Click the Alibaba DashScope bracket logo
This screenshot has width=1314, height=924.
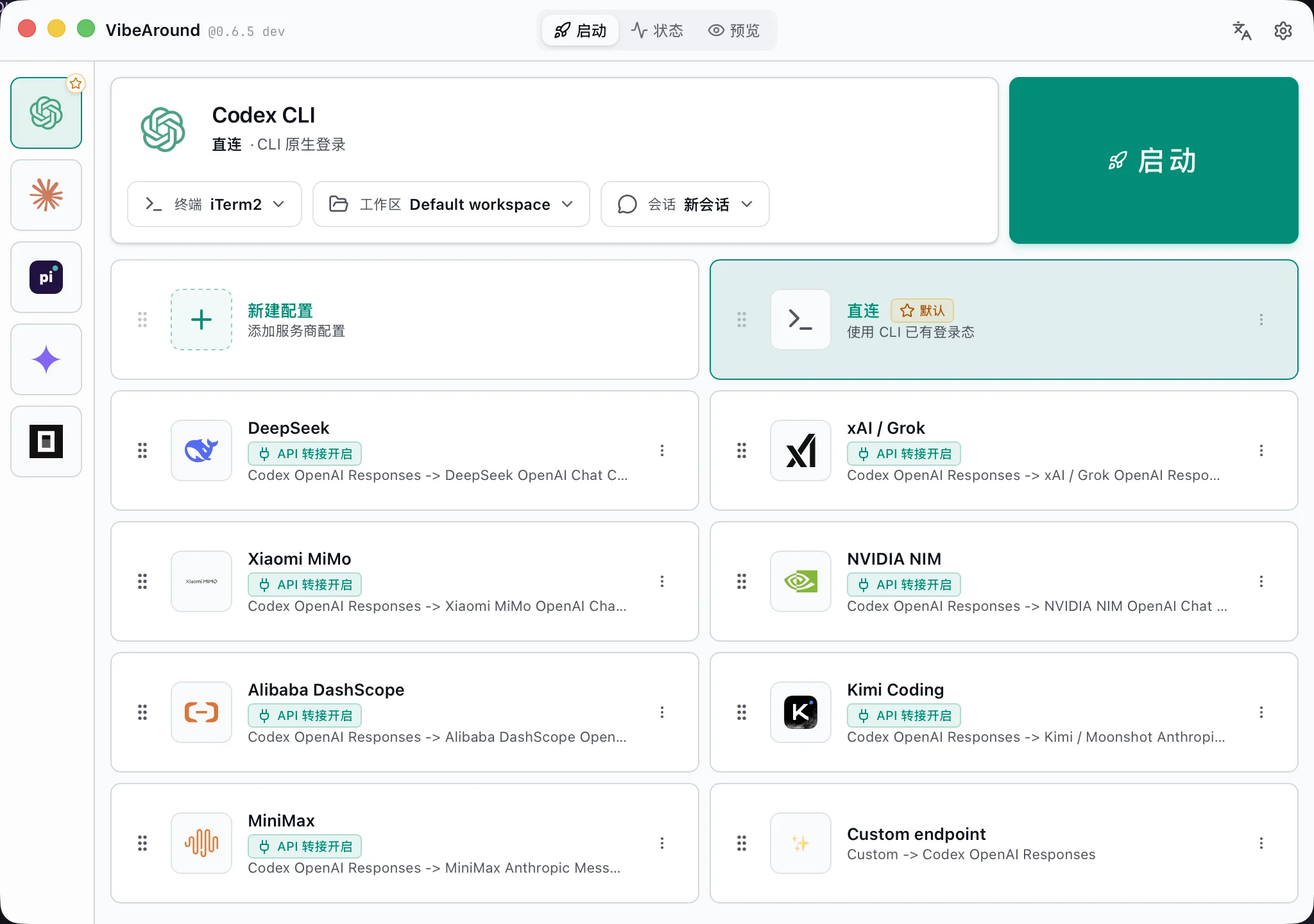pyautogui.click(x=201, y=712)
